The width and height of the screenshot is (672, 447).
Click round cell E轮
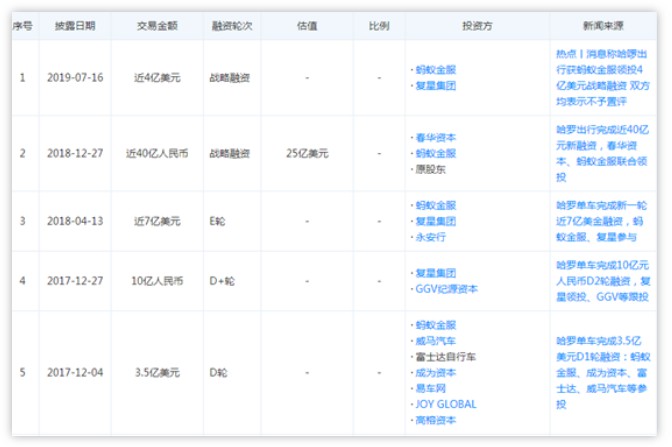[217, 221]
